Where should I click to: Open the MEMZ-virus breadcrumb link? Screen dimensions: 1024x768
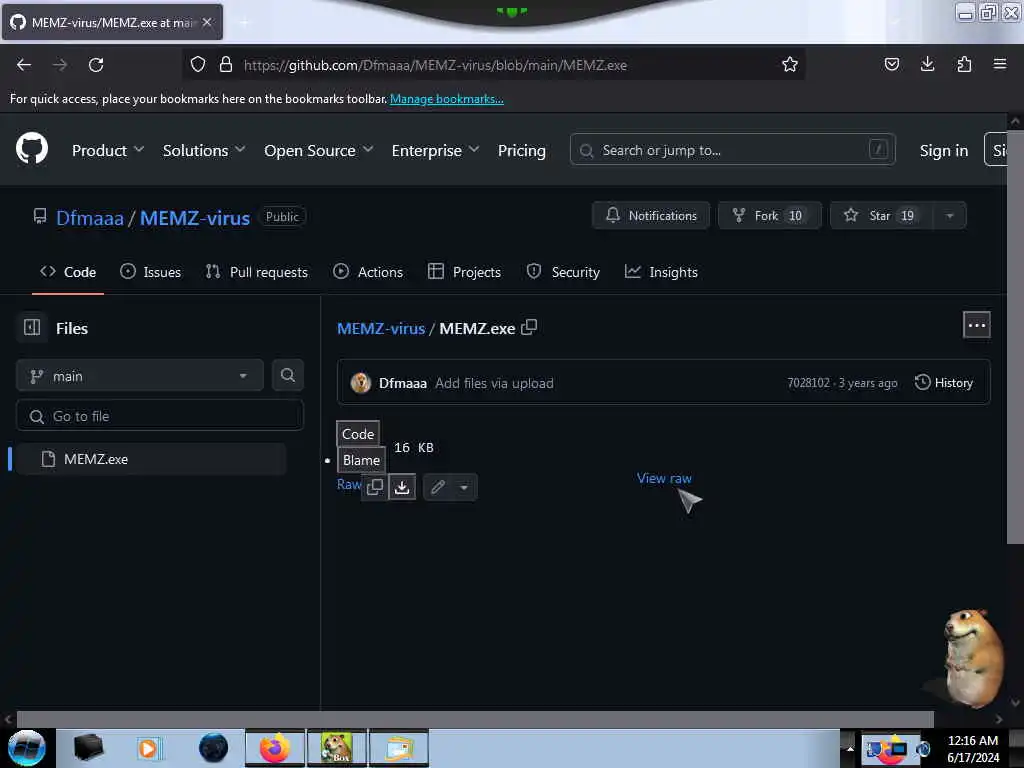(x=381, y=328)
